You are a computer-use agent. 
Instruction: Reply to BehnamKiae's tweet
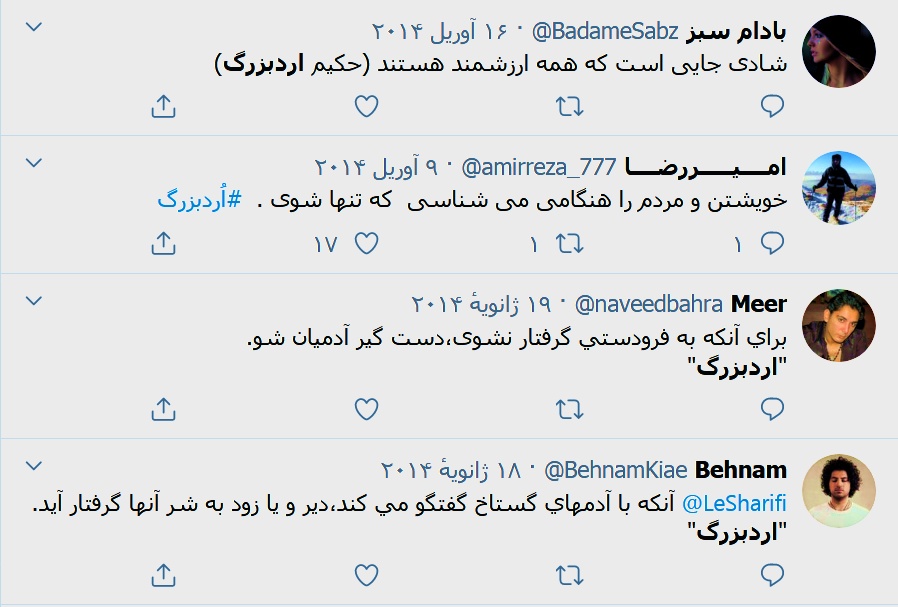[770, 576]
